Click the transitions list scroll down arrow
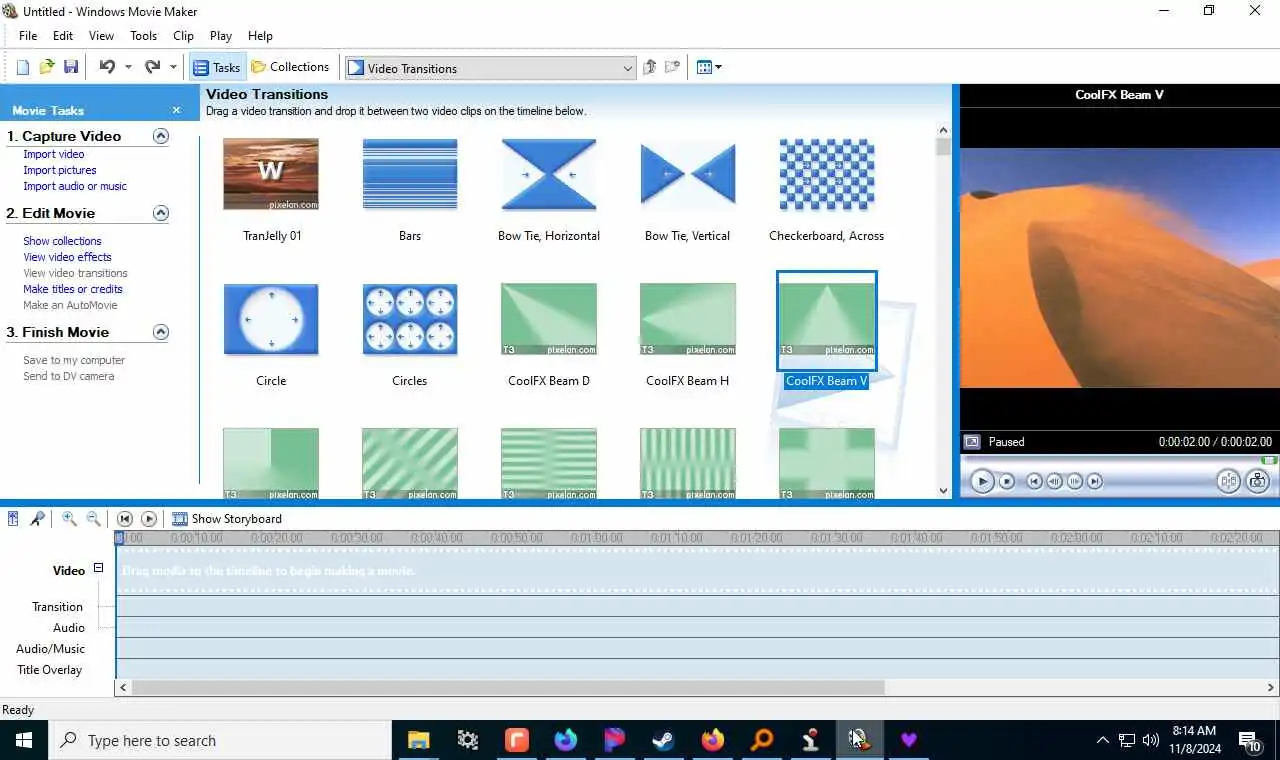The image size is (1280, 760). (943, 490)
